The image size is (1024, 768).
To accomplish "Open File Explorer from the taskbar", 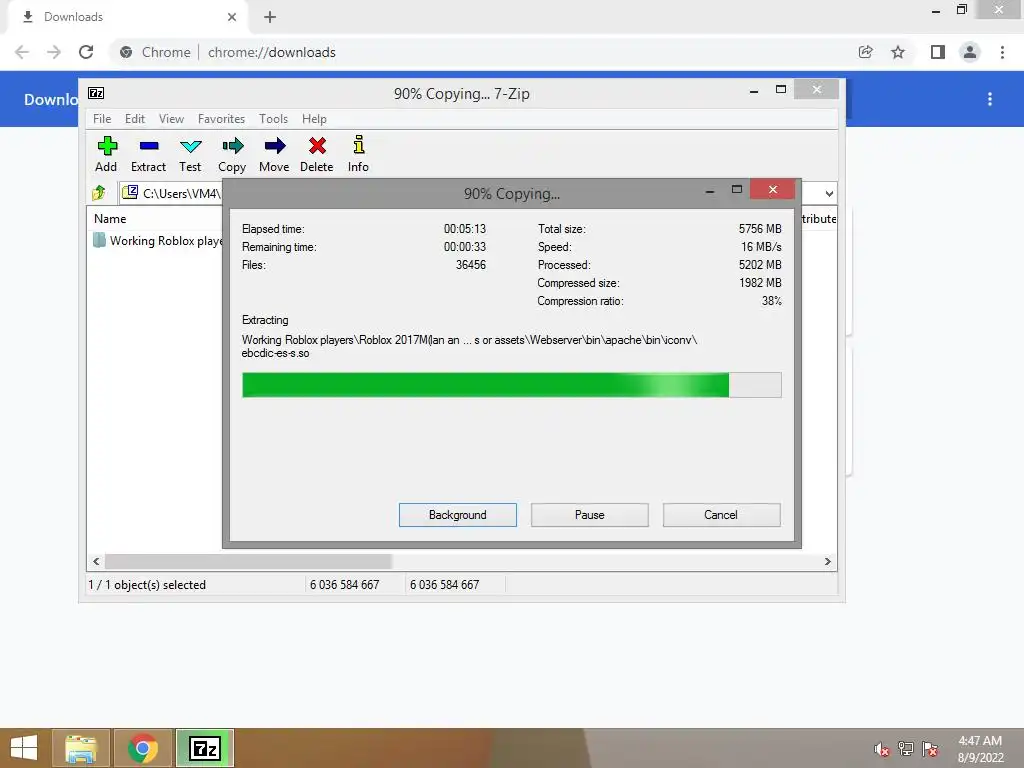I will click(81, 748).
